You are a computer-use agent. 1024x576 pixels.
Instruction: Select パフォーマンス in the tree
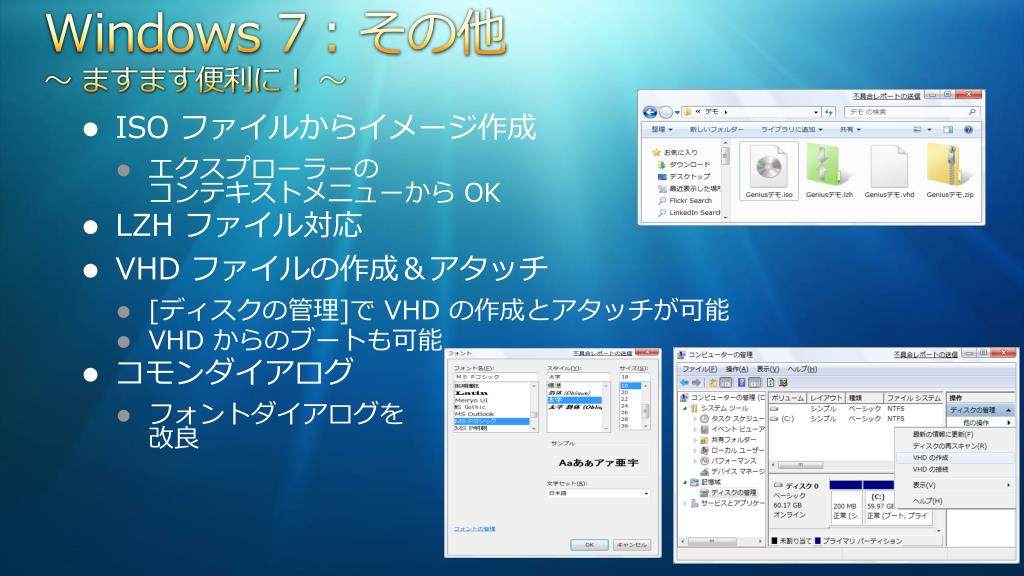728,460
